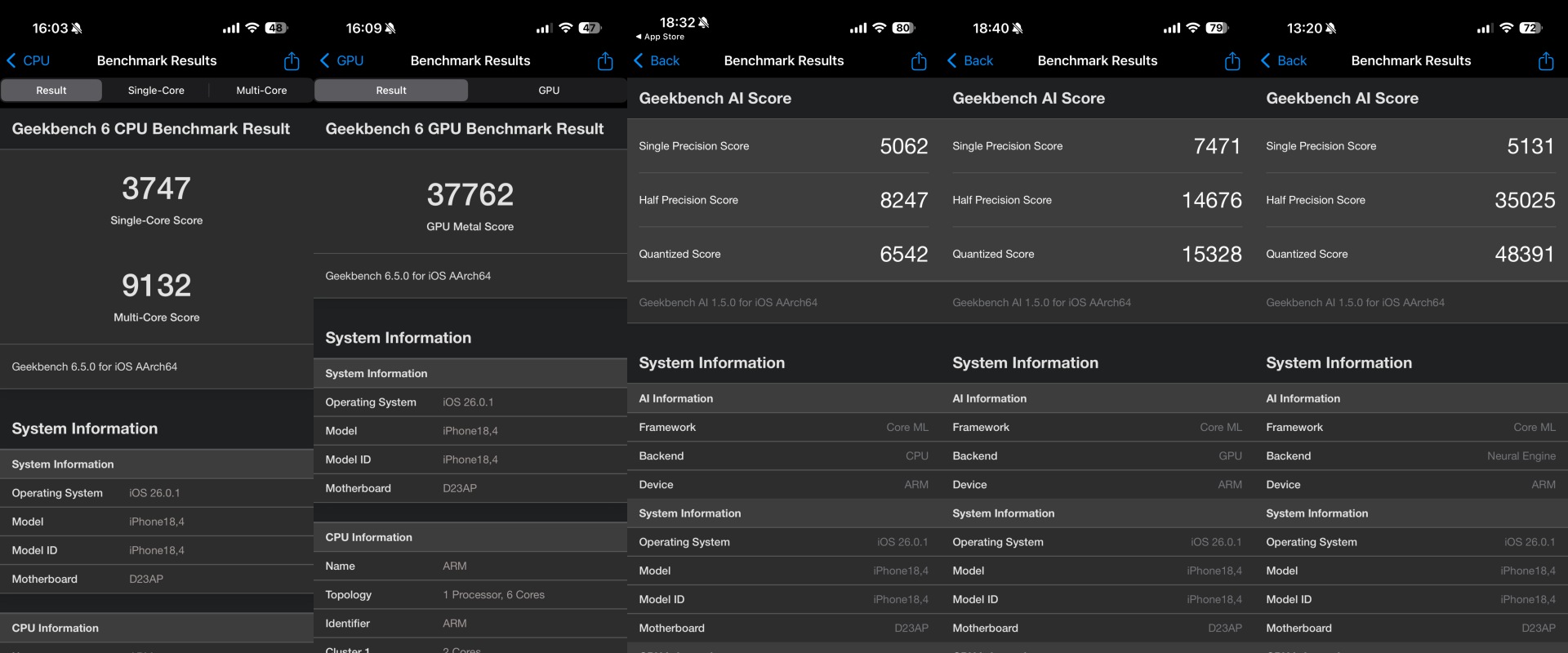Viewport: 1568px width, 653px height.
Task: Tap the share icon on CPU benchmark screen
Action: pos(292,61)
